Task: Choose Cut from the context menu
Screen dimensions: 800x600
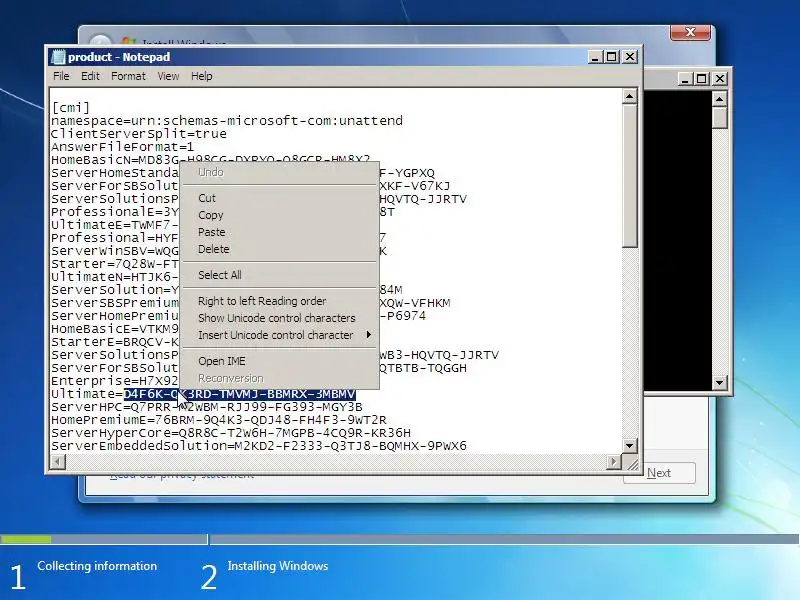Action: point(279,198)
